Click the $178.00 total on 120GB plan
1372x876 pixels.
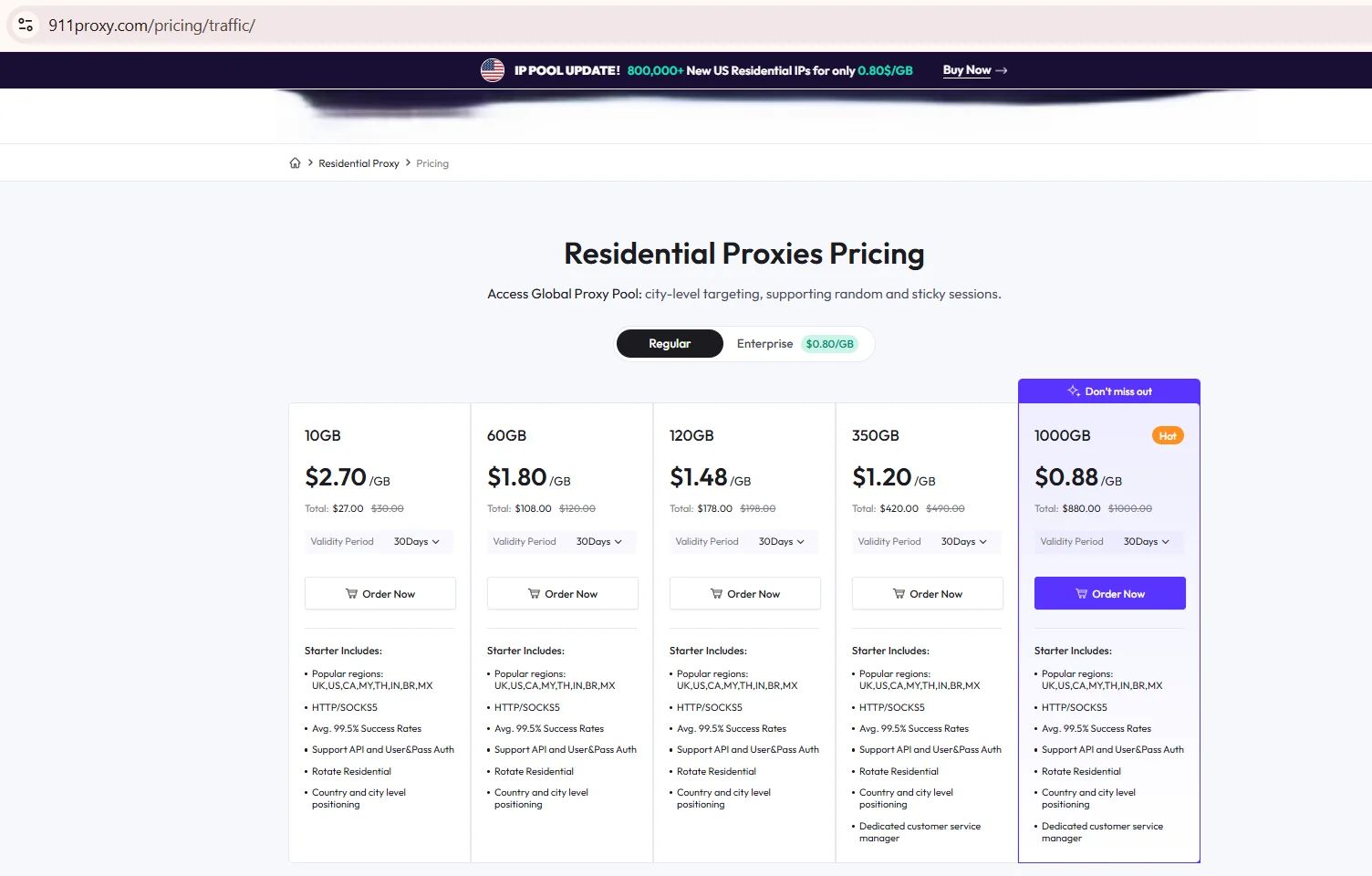tap(715, 509)
